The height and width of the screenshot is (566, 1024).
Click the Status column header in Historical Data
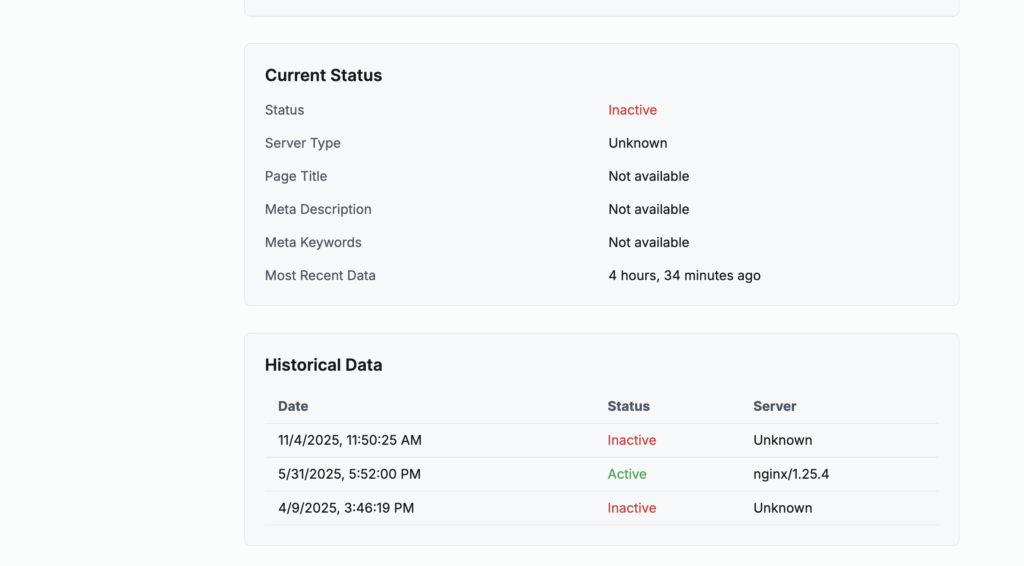628,406
